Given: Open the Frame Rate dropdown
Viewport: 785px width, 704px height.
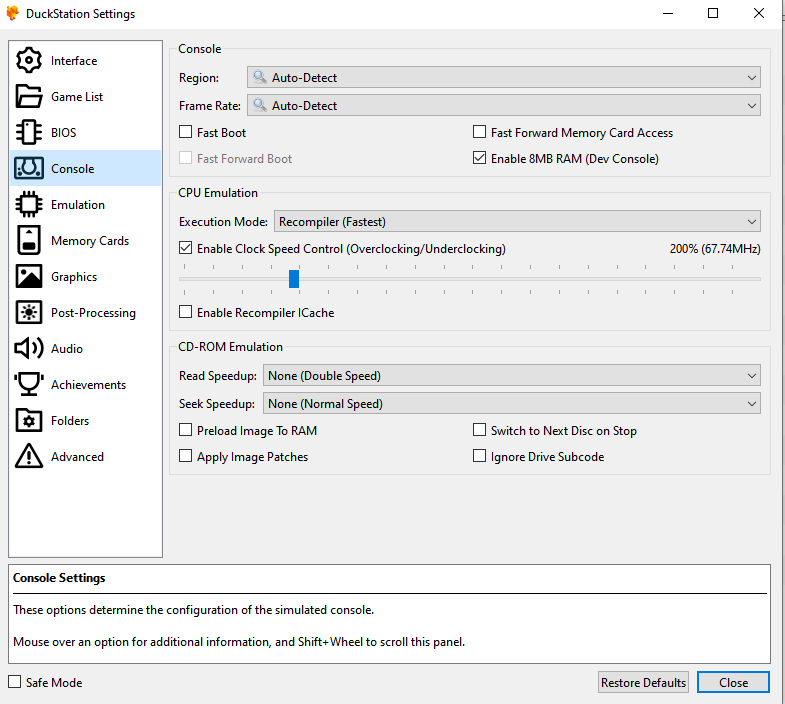Looking at the screenshot, I should pyautogui.click(x=504, y=106).
